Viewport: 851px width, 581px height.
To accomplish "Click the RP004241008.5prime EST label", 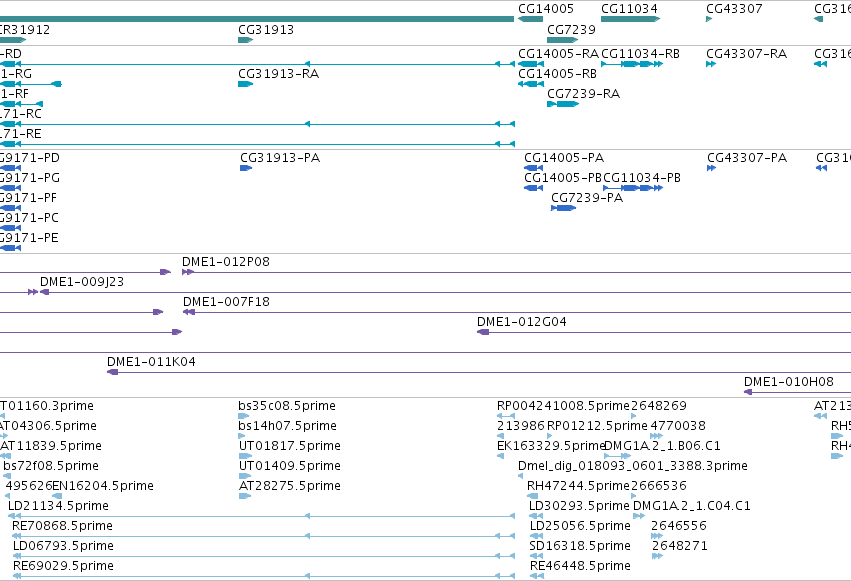I will click(563, 406).
